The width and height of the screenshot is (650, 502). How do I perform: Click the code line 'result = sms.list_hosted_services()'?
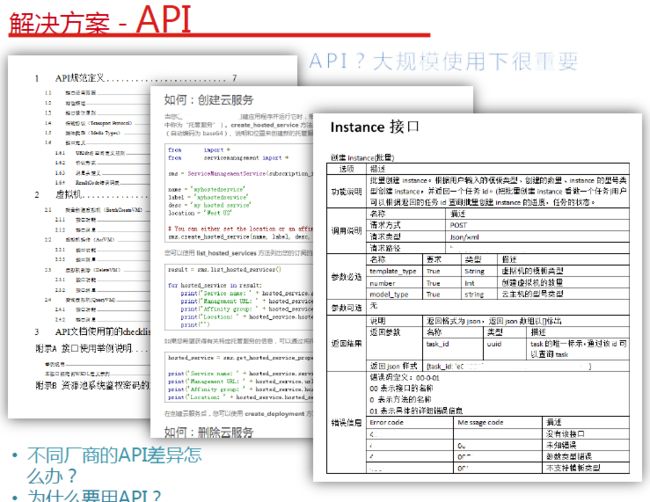pyautogui.click(x=224, y=269)
